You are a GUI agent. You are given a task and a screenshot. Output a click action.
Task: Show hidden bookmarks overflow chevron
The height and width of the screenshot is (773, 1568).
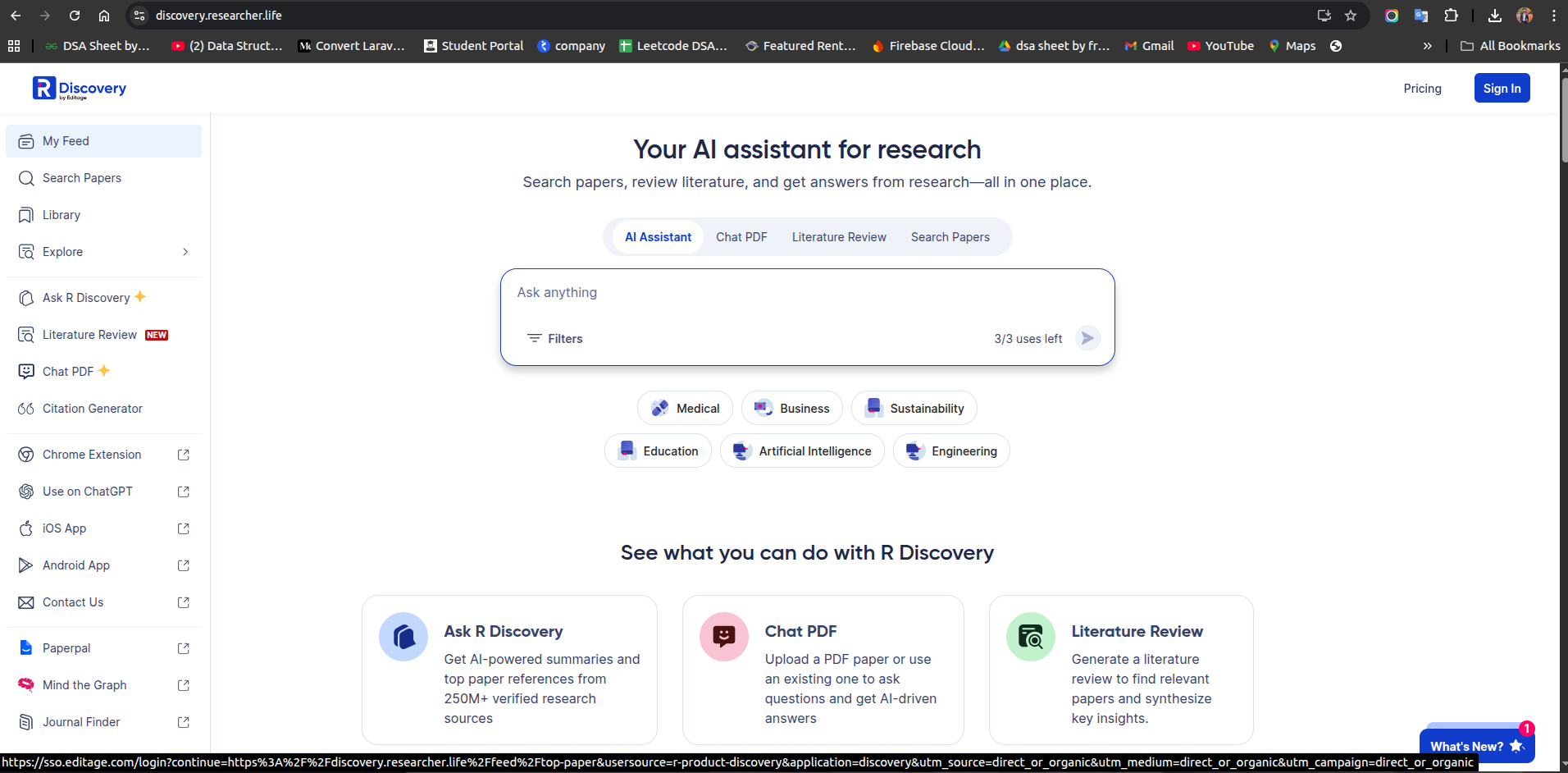[1427, 46]
